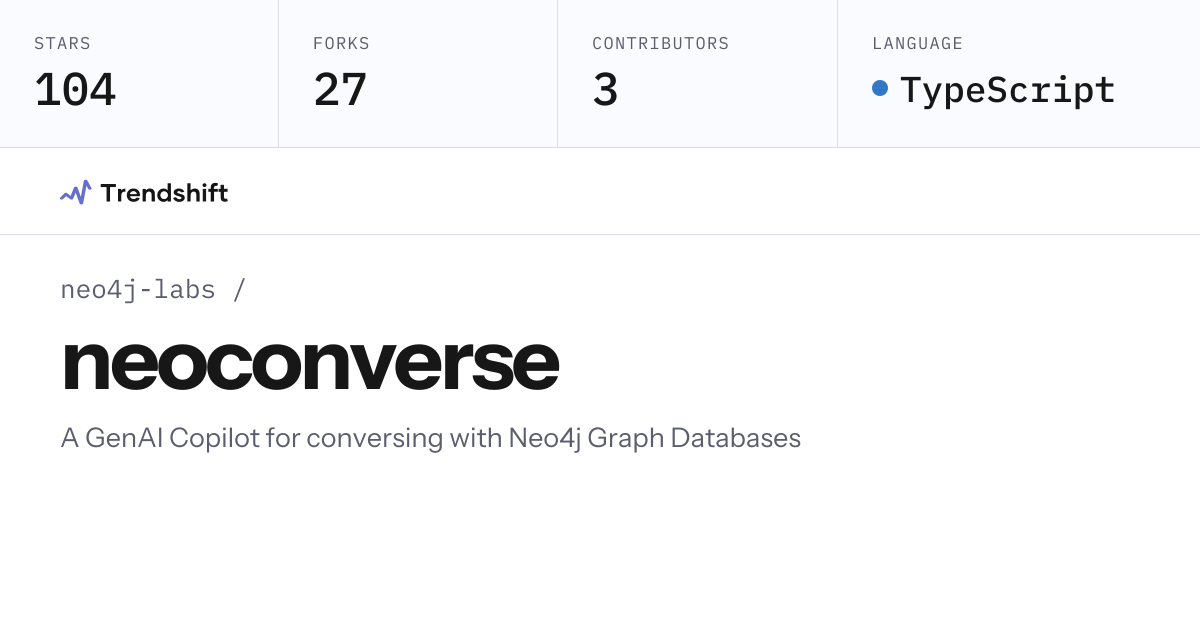Open the neo4j-labs owner link
1200x630 pixels.
coord(138,290)
